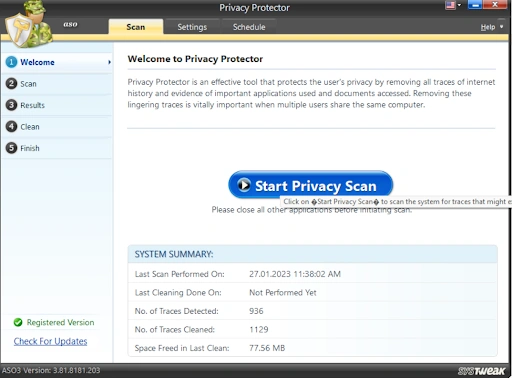Switch to the Scan tab
This screenshot has height=378, width=512.
tap(136, 27)
